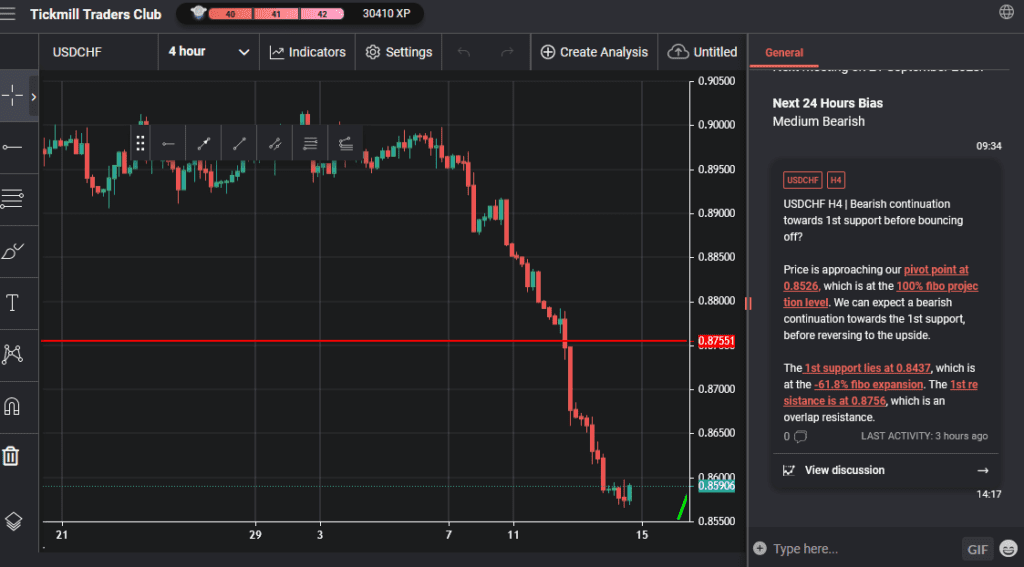Open the Indicators menu
1024x567 pixels.
307,52
